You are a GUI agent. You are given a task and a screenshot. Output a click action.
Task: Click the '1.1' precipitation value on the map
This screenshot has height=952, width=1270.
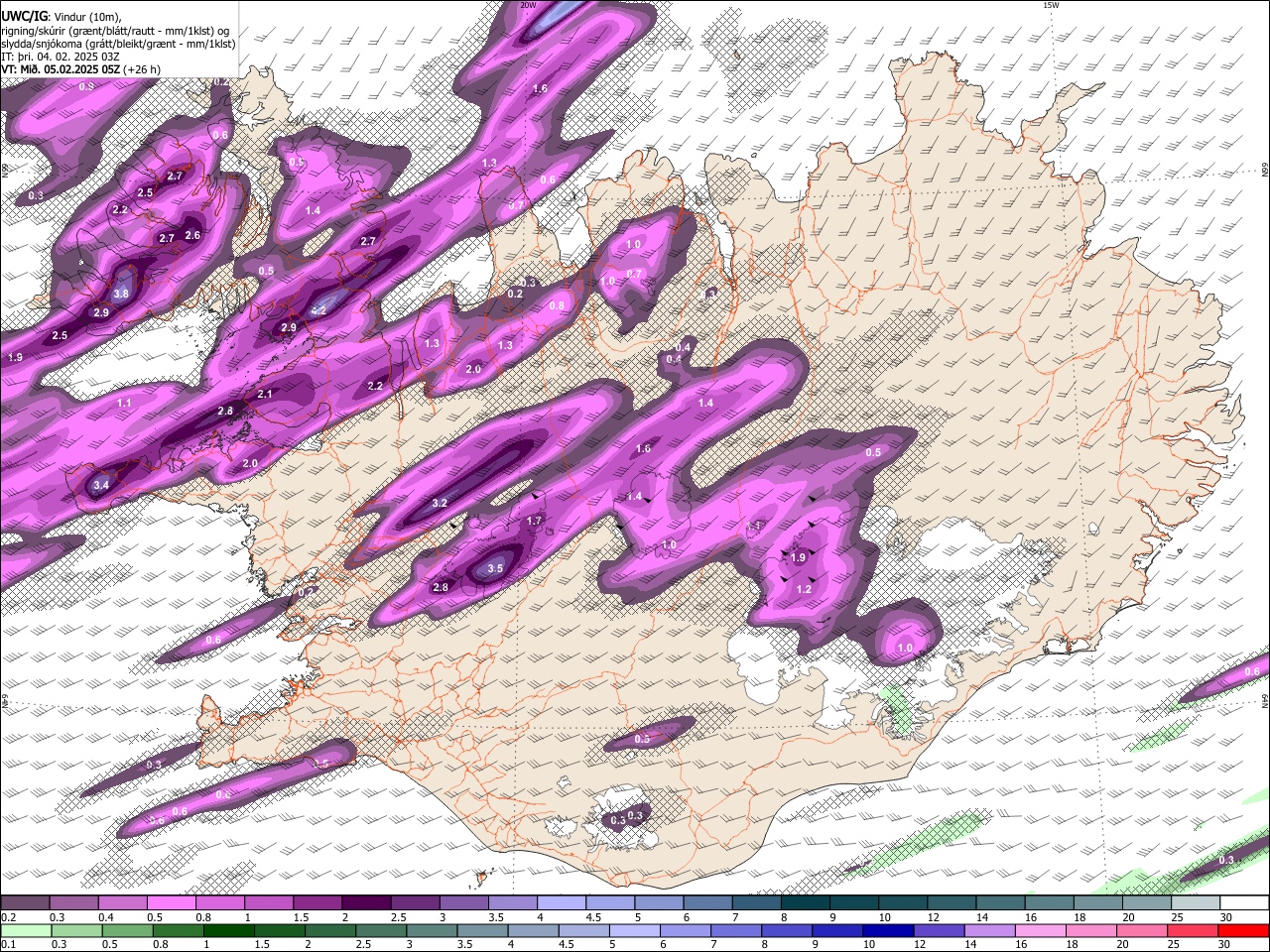pyautogui.click(x=124, y=403)
